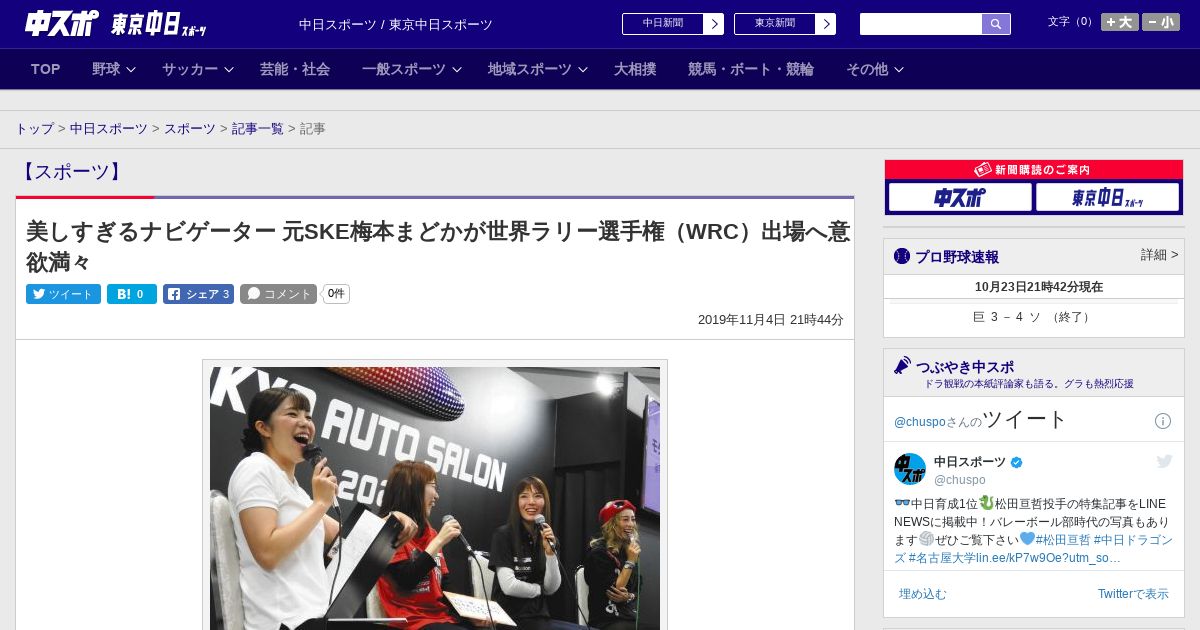
Task: Click the article headline text
Action: click(x=438, y=247)
